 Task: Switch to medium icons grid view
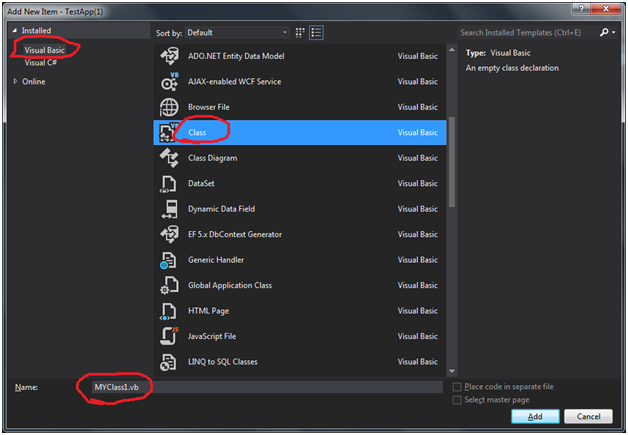pyautogui.click(x=300, y=32)
